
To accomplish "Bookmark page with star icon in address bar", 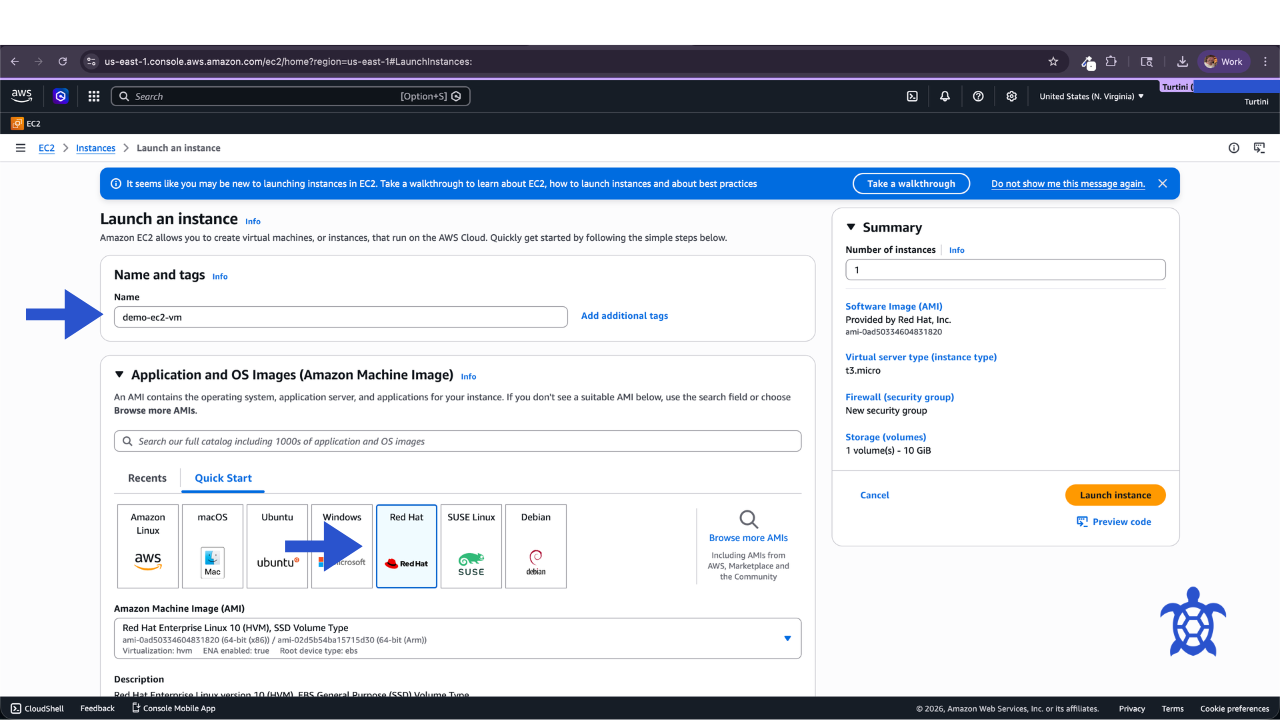I will (x=1053, y=61).
